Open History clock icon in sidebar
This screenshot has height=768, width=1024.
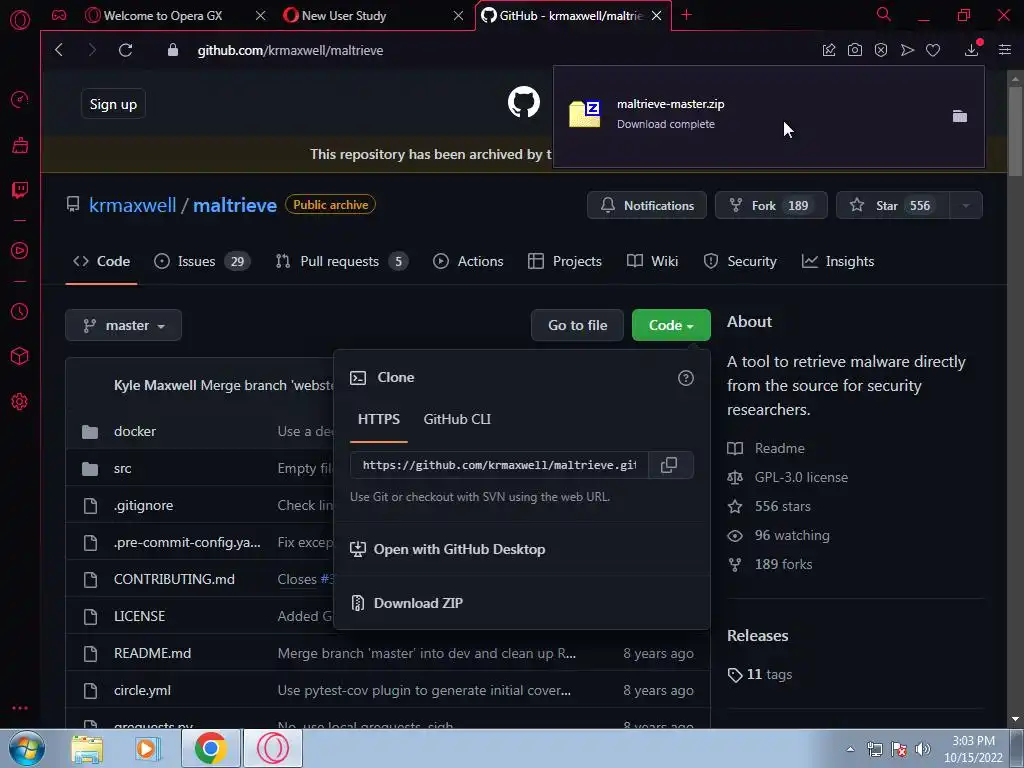click(x=20, y=312)
